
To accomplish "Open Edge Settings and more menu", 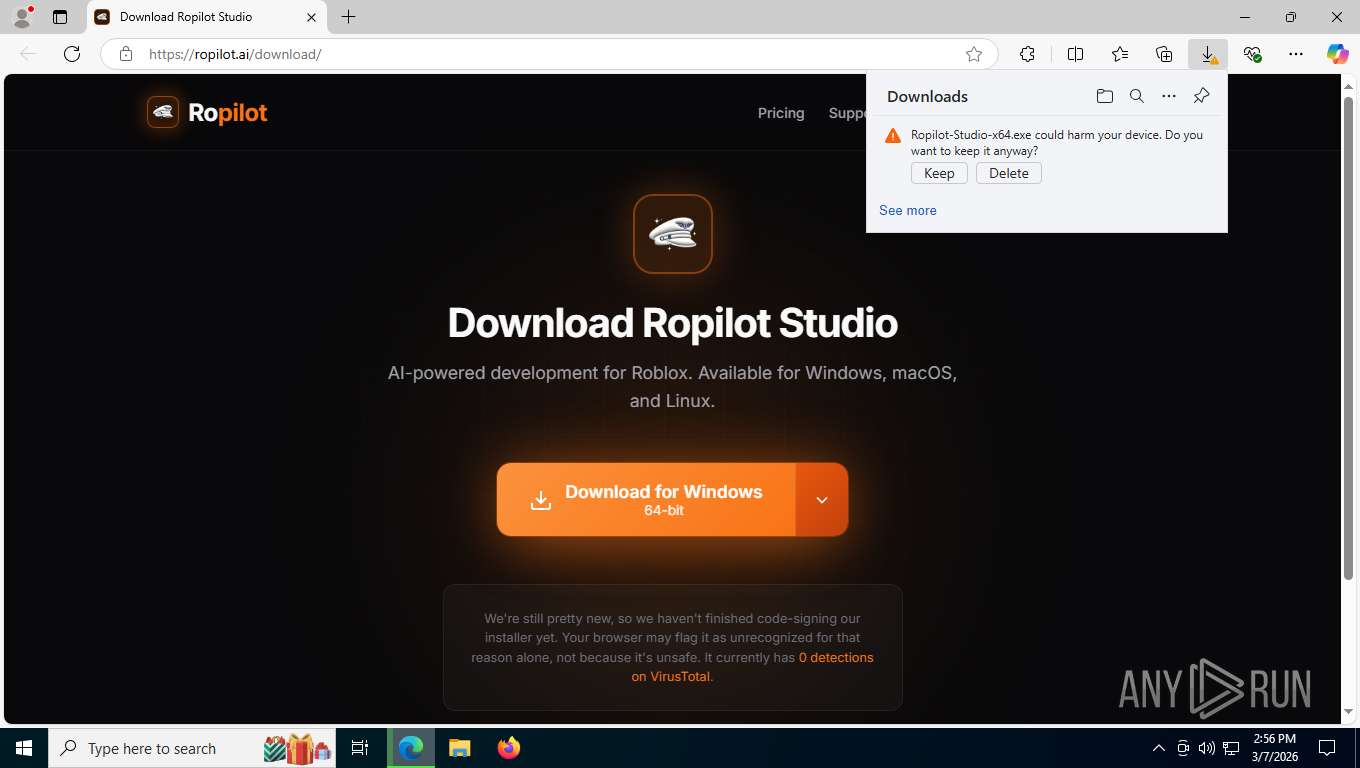I will (x=1296, y=54).
